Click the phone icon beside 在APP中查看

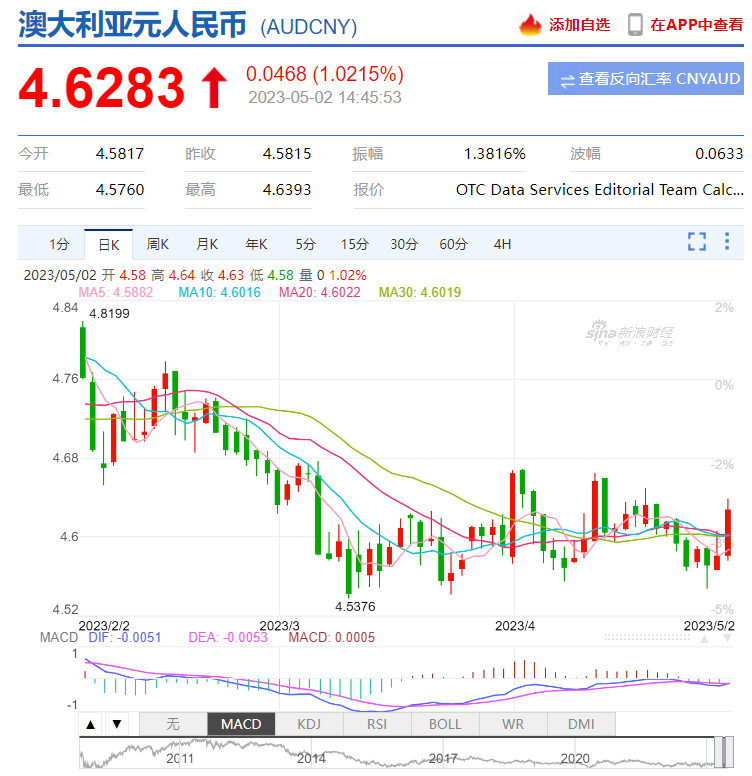click(635, 25)
